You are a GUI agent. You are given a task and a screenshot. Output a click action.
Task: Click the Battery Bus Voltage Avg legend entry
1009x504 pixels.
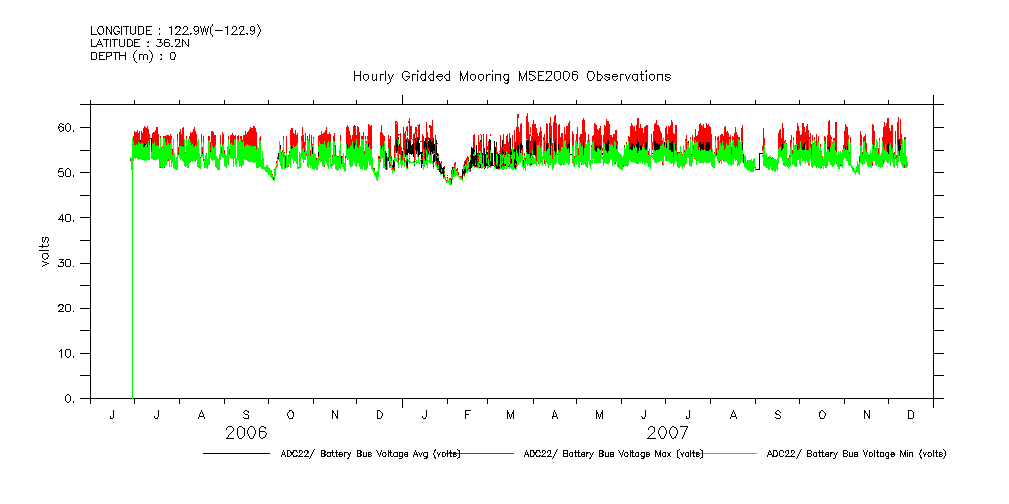pyautogui.click(x=370, y=454)
